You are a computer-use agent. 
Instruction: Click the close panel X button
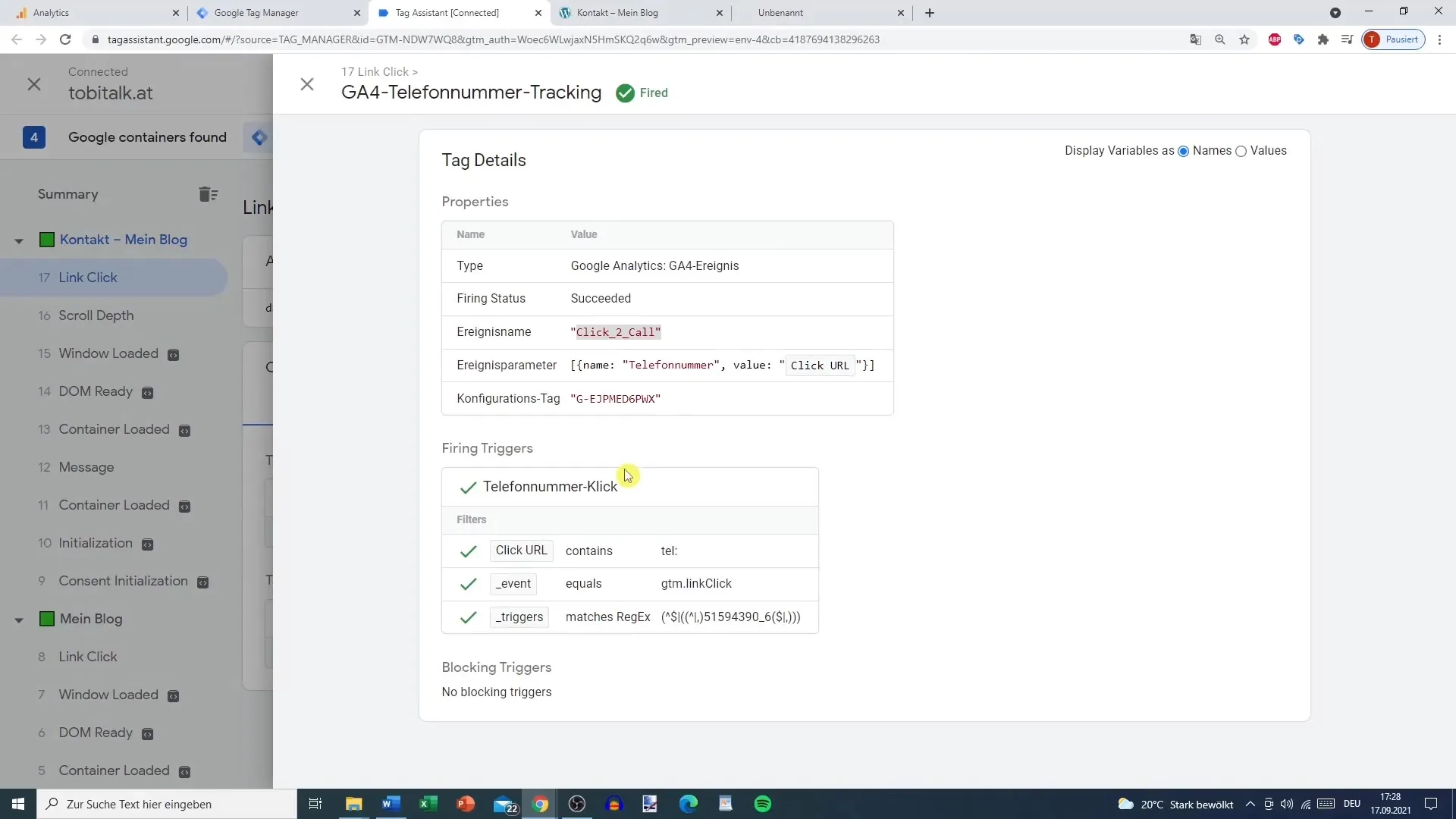(x=306, y=84)
